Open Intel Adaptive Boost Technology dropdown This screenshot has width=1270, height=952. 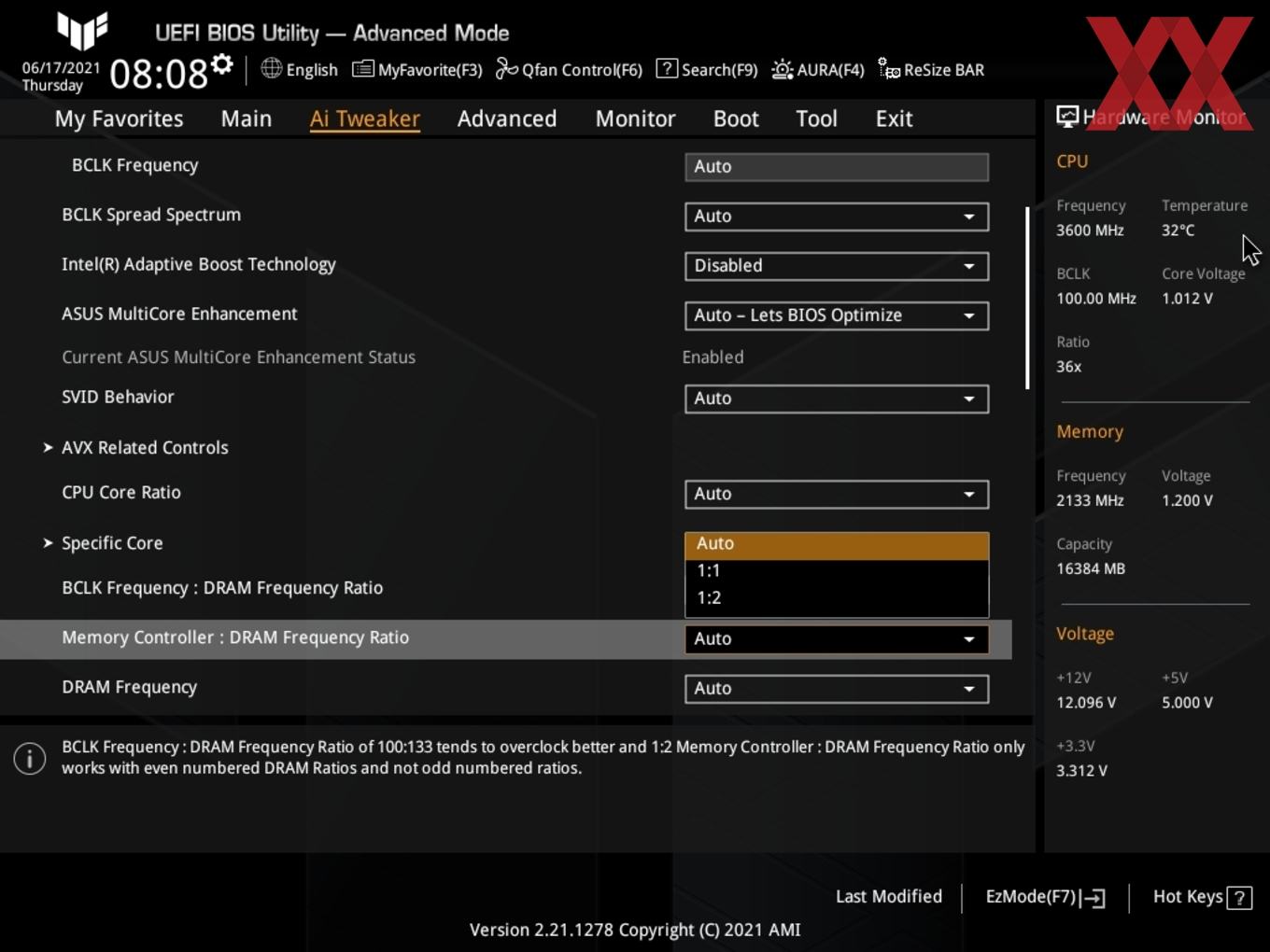(837, 266)
